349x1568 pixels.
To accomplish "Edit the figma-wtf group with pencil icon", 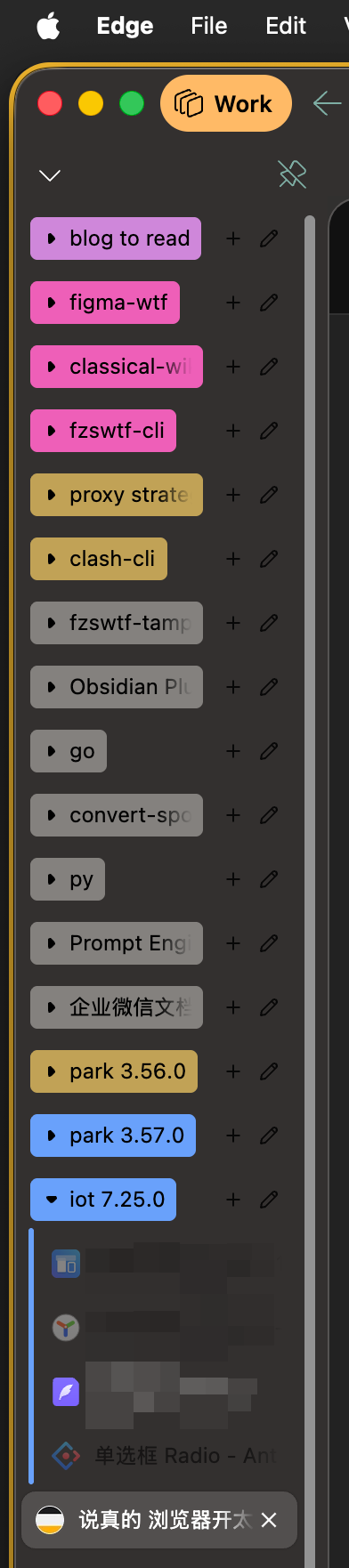I will click(269, 303).
